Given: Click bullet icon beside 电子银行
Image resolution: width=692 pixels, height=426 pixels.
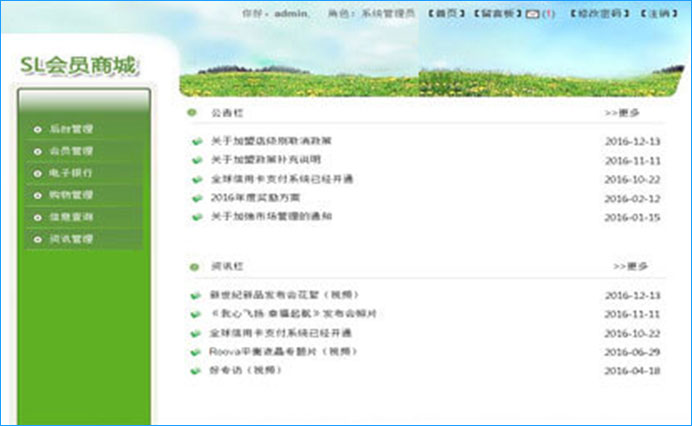Looking at the screenshot, I should [x=38, y=173].
